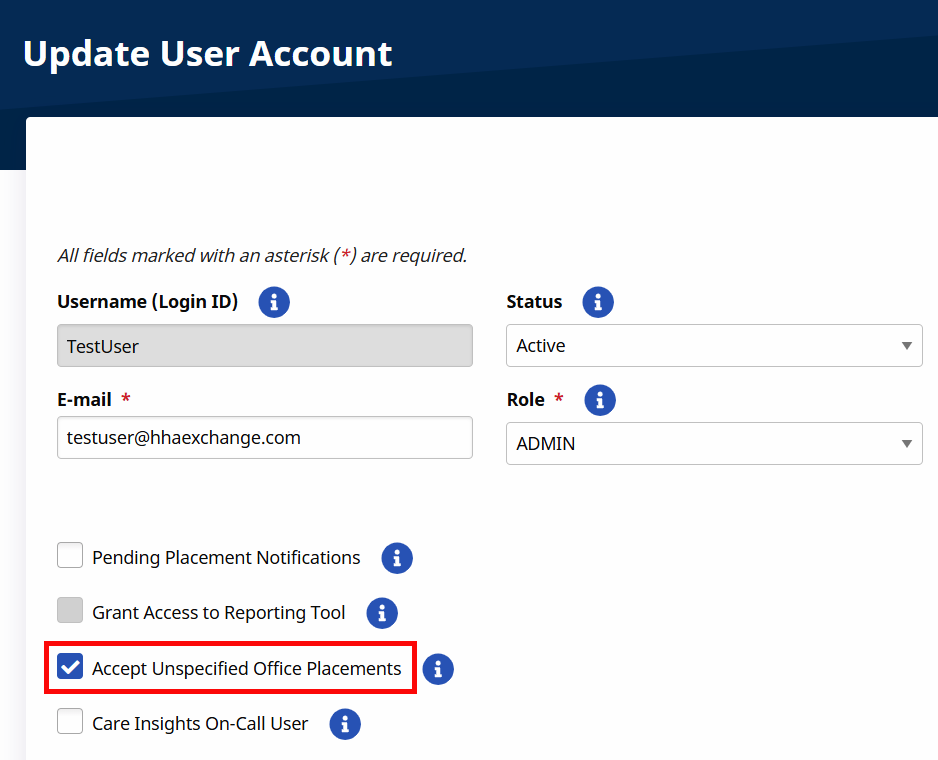Show the info tooltip for Role

[x=600, y=401]
